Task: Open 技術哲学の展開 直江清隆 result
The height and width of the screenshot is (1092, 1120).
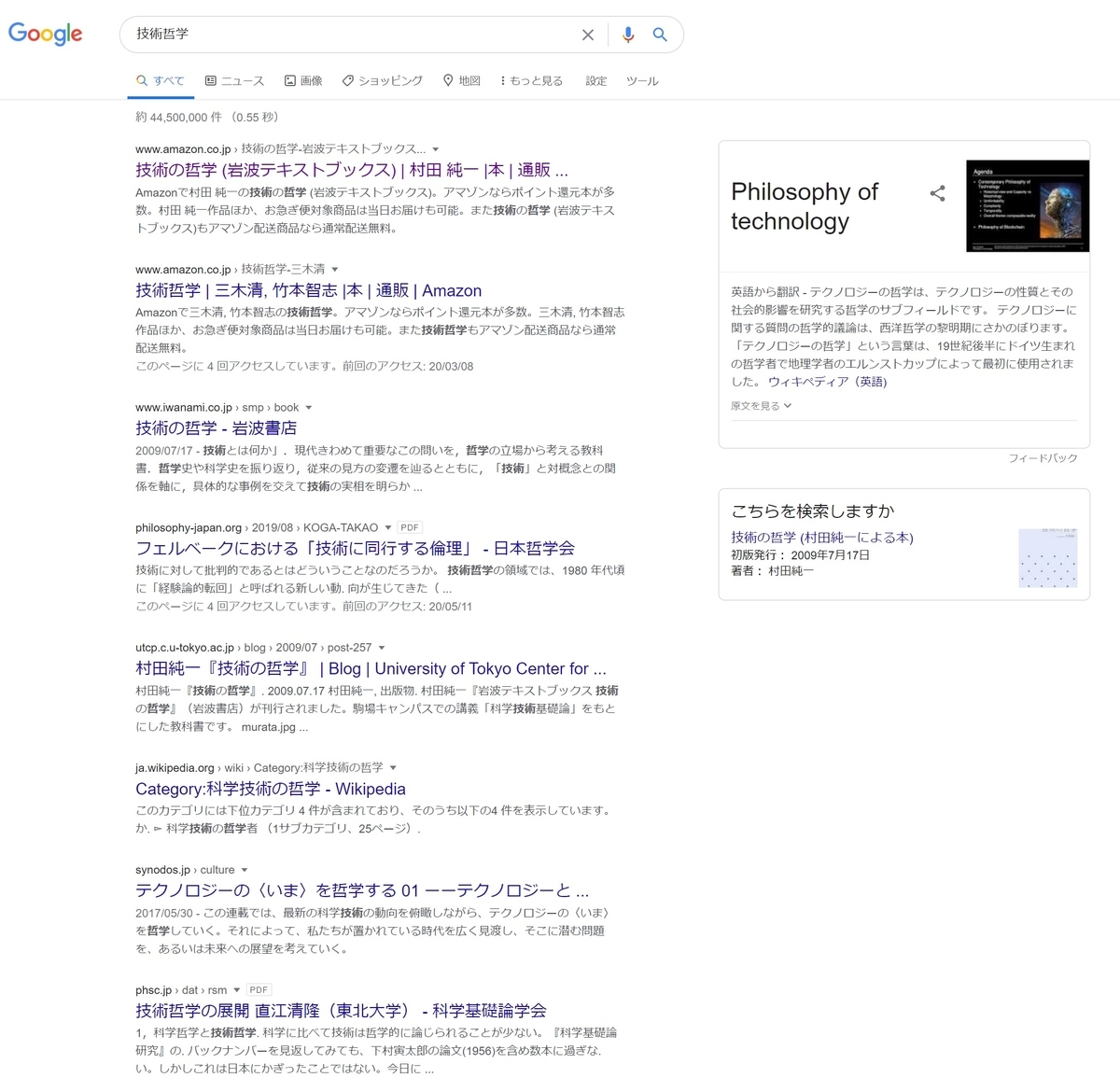Action: point(341,1011)
